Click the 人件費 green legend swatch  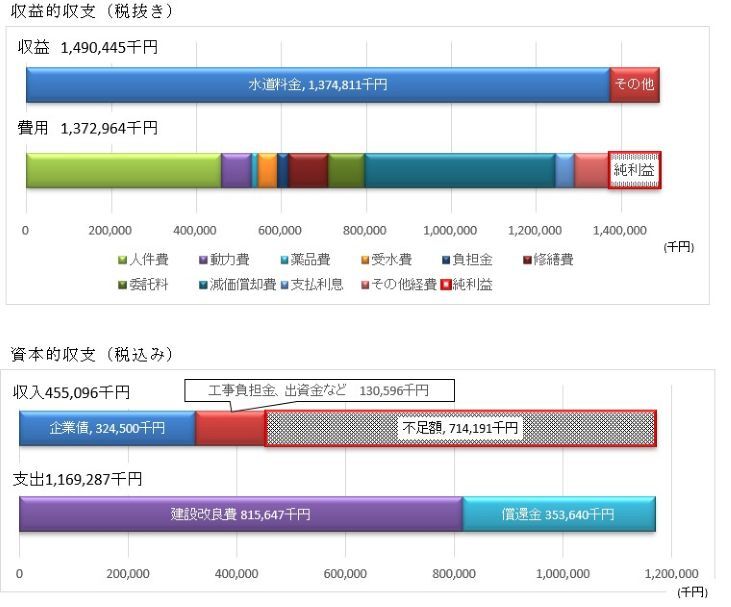click(x=123, y=260)
